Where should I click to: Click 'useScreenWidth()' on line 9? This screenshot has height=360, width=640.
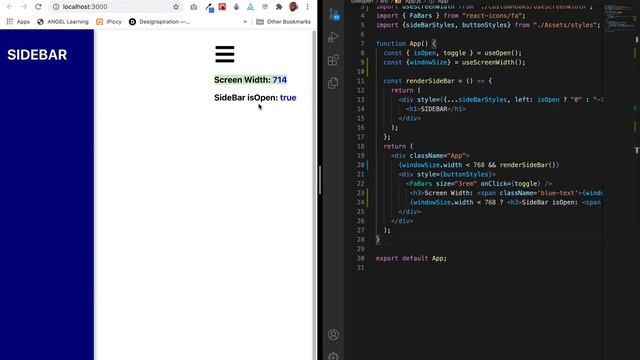[493, 62]
